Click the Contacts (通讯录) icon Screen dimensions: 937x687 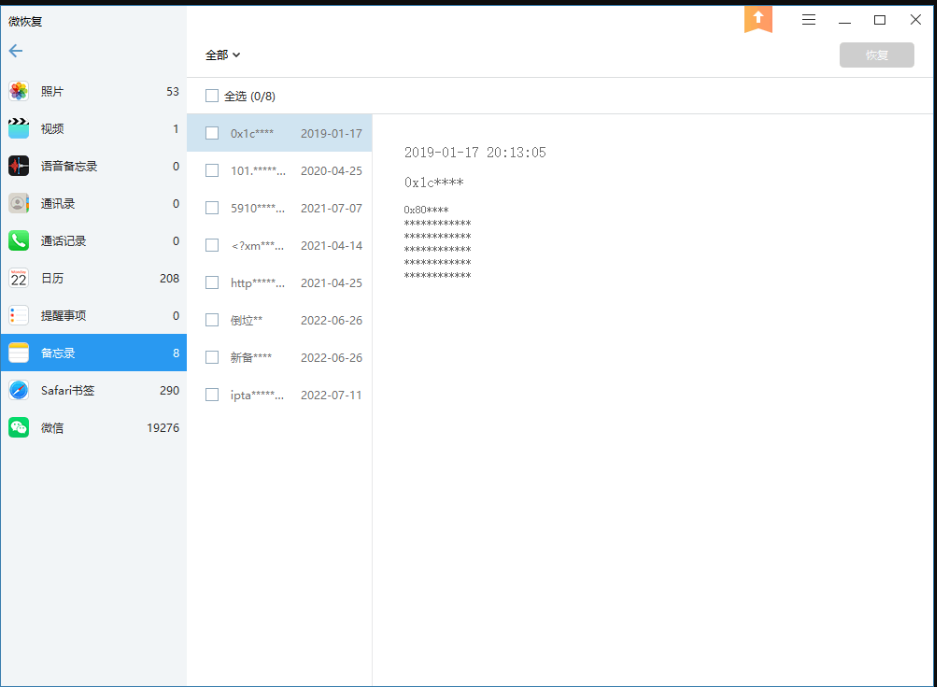tap(19, 204)
